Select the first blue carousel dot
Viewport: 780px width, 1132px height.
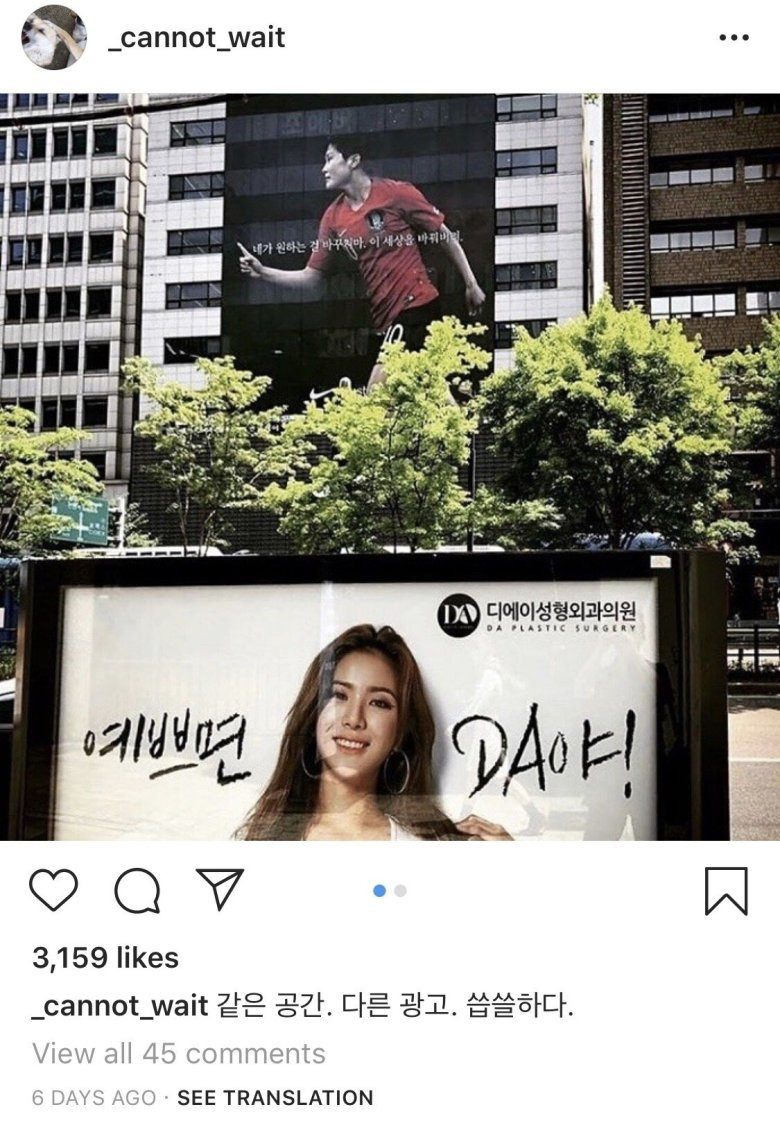click(379, 891)
